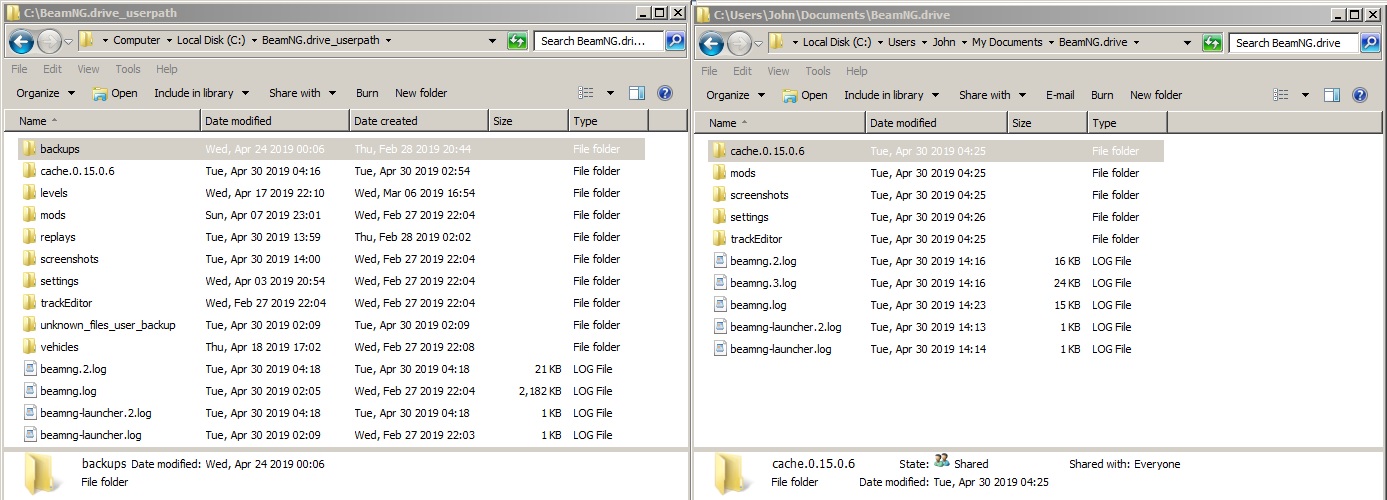Image resolution: width=1387 pixels, height=500 pixels.
Task: Select cache.0.15.0.6 folder in left window
Action: coord(77,171)
